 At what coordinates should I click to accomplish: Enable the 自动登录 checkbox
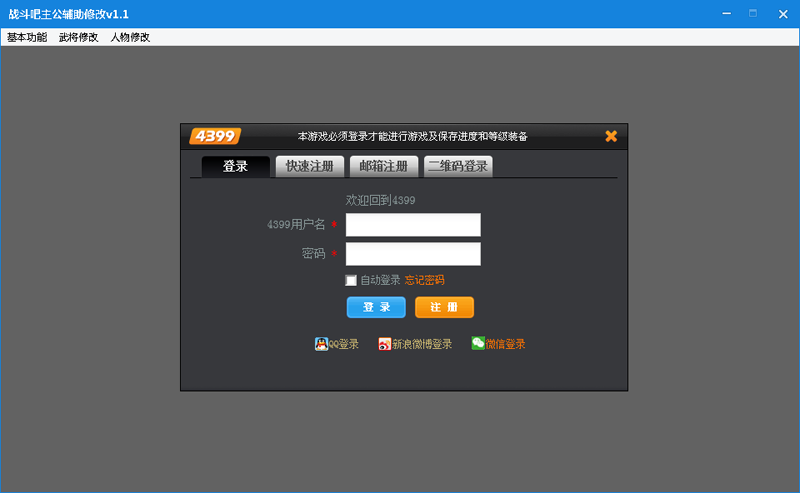(x=351, y=280)
